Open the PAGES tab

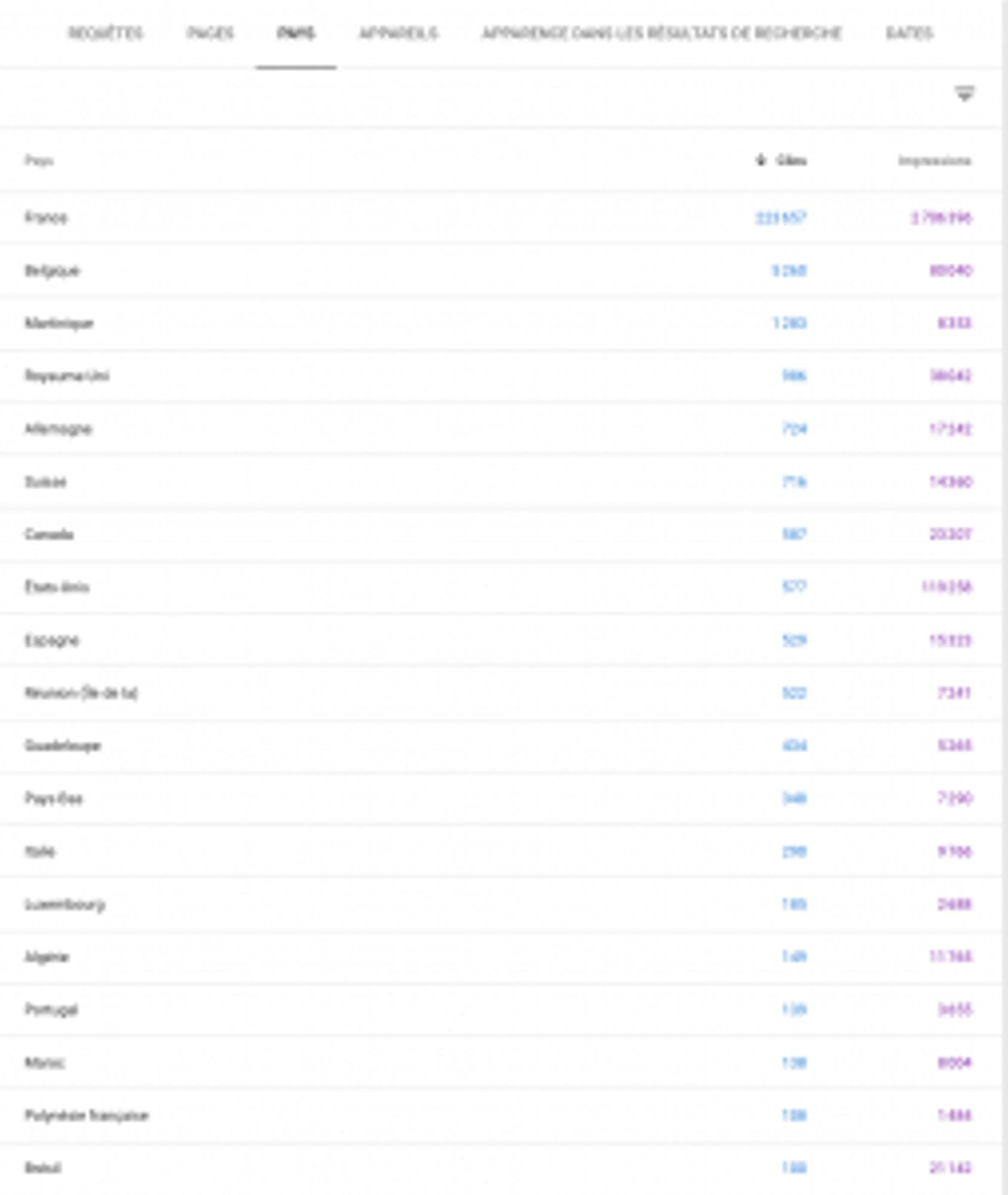210,33
